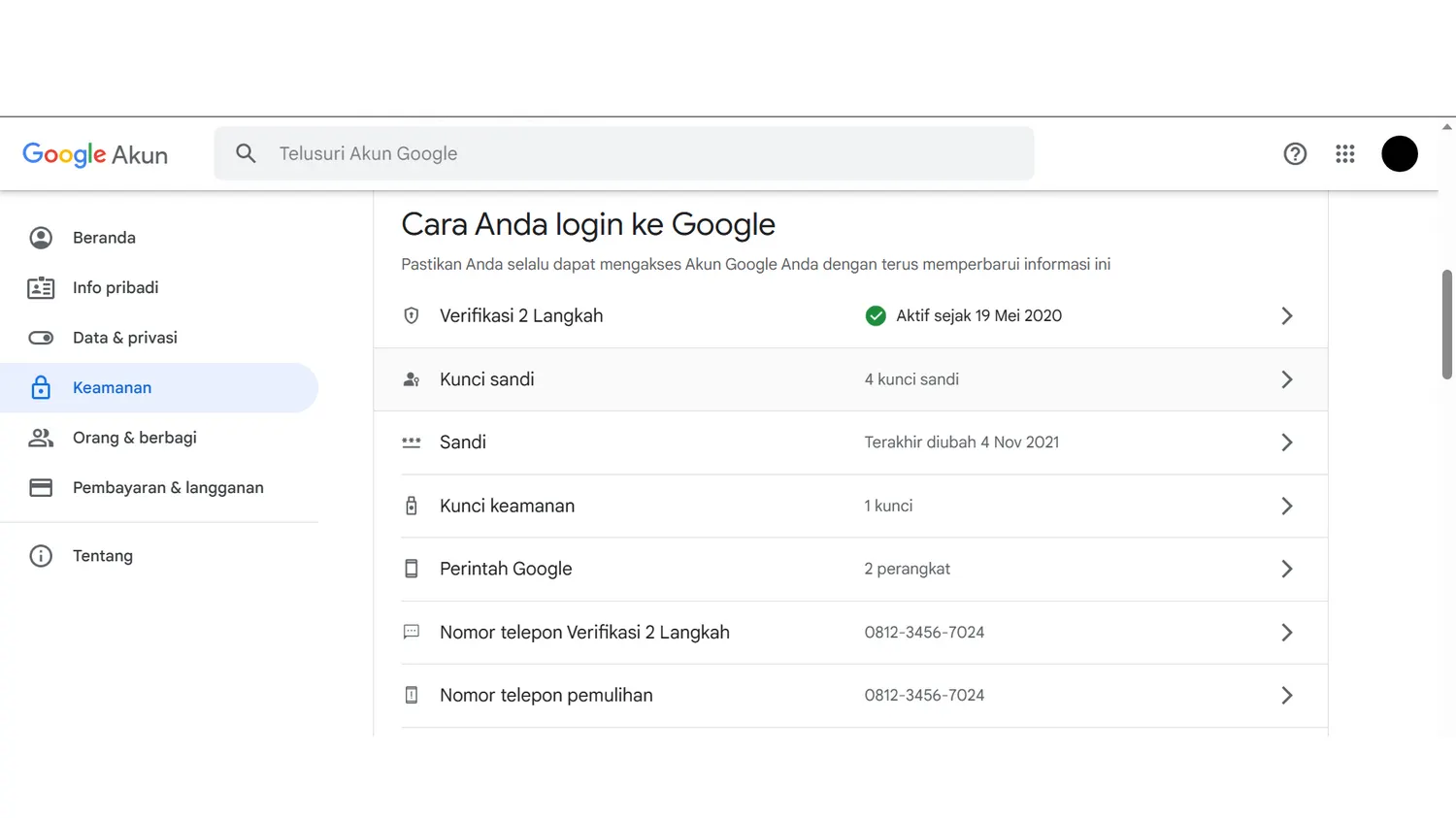Click the Telusuri Akun Google search field
1456x818 pixels.
tap(641, 153)
